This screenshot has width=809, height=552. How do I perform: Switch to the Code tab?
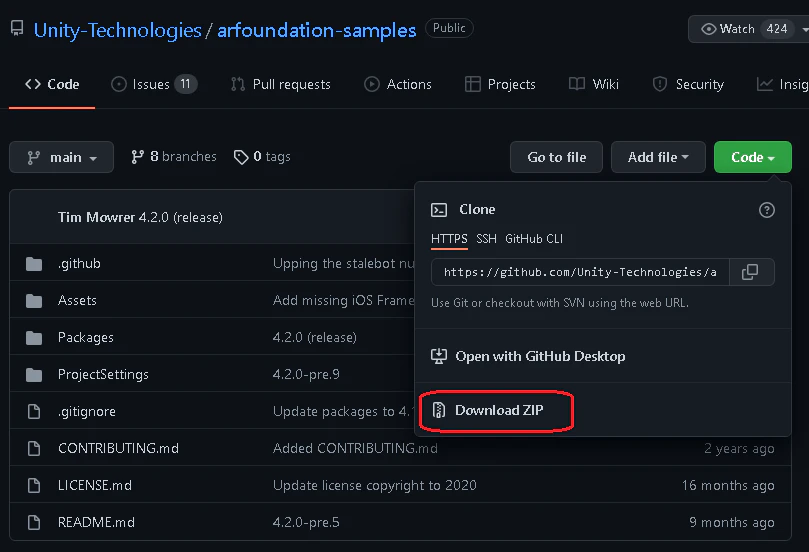[x=52, y=84]
